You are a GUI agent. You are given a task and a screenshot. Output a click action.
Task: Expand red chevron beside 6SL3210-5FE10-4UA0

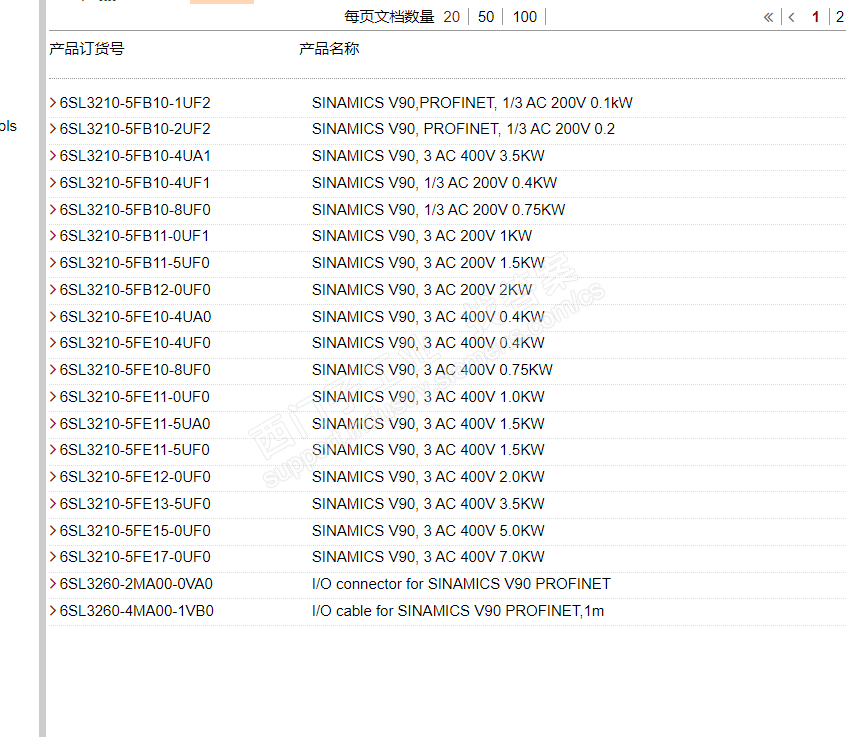[x=53, y=316]
